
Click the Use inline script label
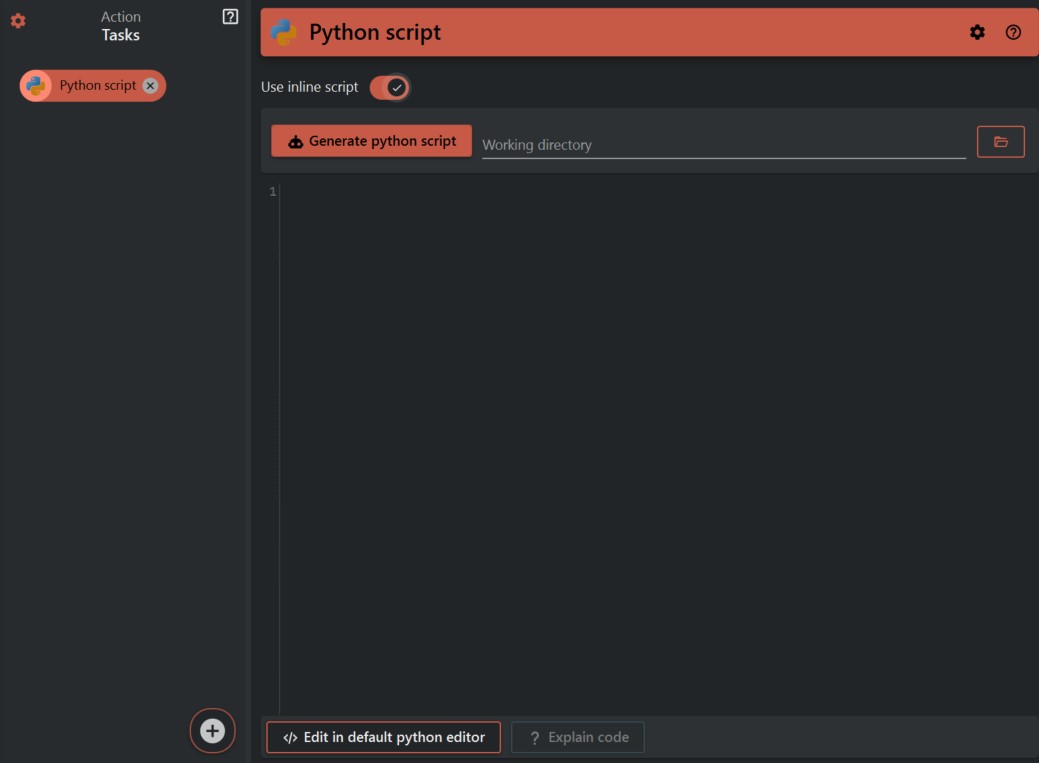point(309,87)
